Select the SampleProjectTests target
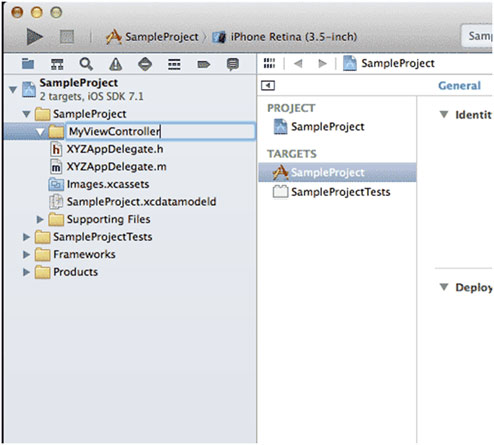494x445 pixels. (341, 192)
